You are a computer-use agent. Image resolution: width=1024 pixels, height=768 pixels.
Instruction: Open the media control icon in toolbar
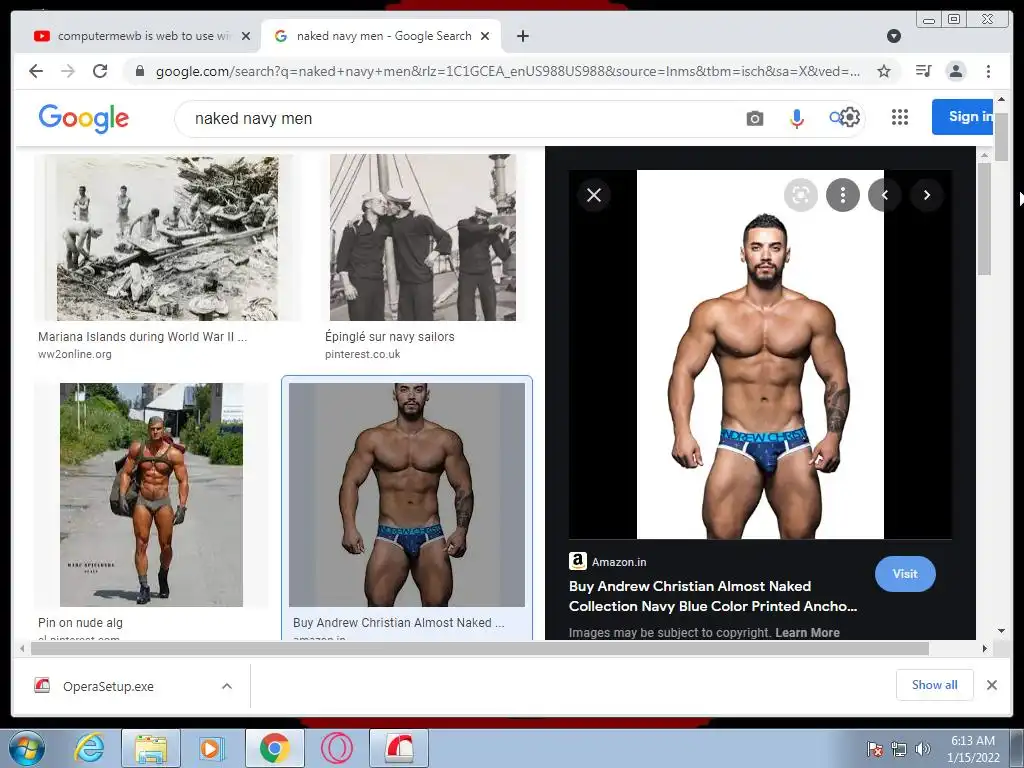click(x=923, y=71)
